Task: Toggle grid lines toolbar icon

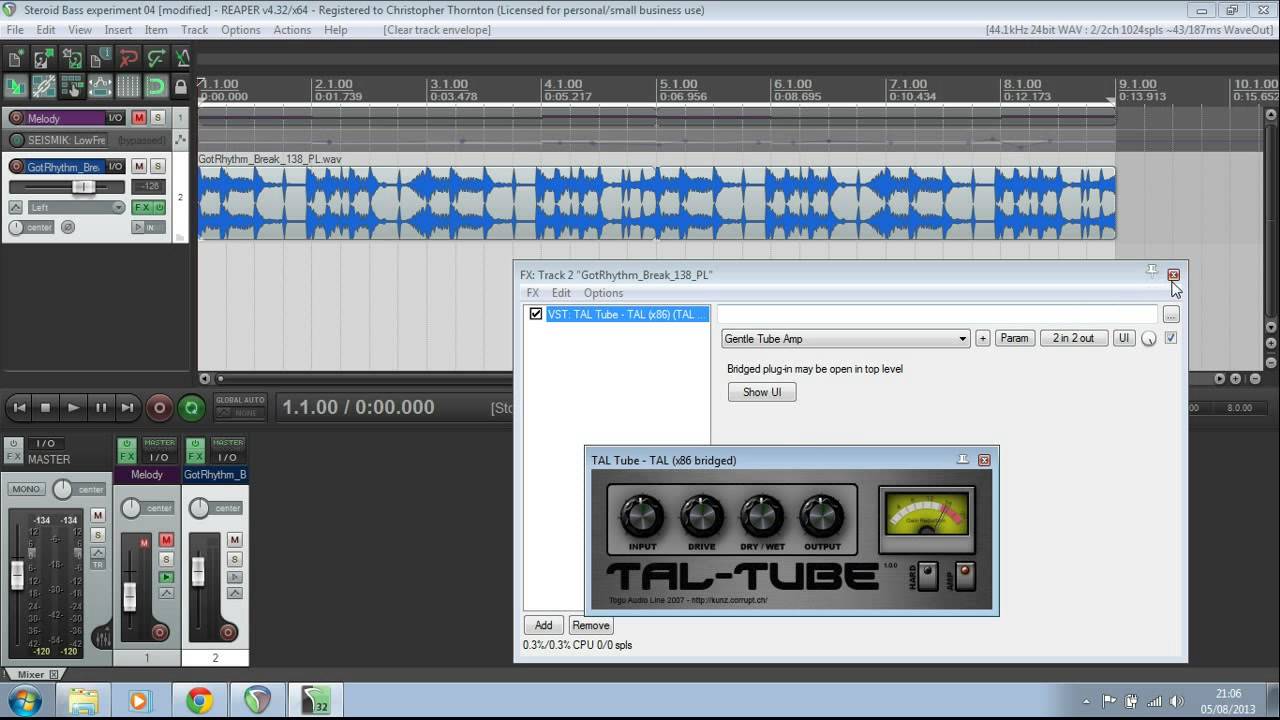Action: 127,87
